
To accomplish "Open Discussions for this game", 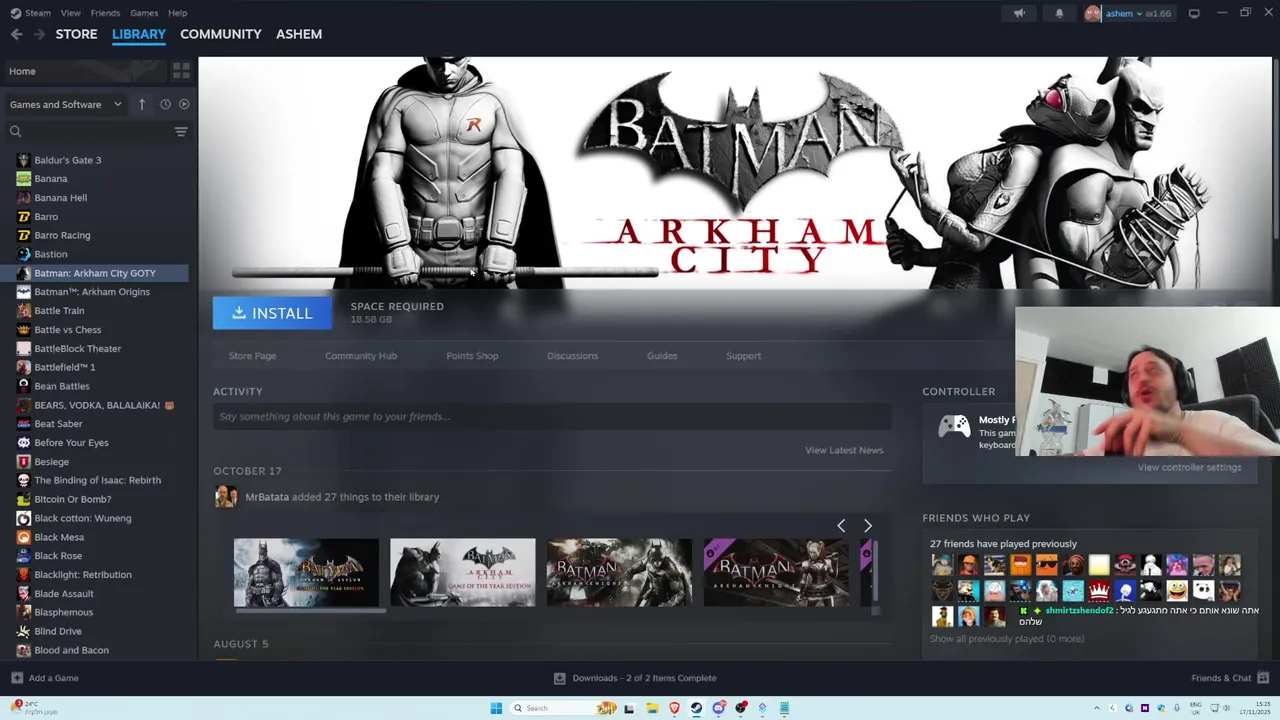I will pos(572,356).
